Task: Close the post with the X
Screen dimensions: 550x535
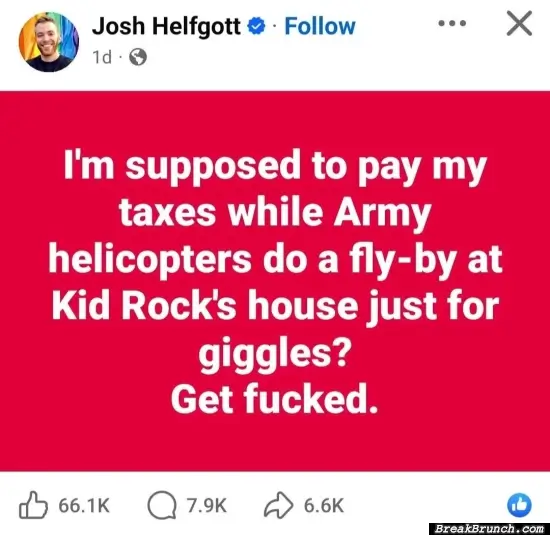Action: coord(519,24)
